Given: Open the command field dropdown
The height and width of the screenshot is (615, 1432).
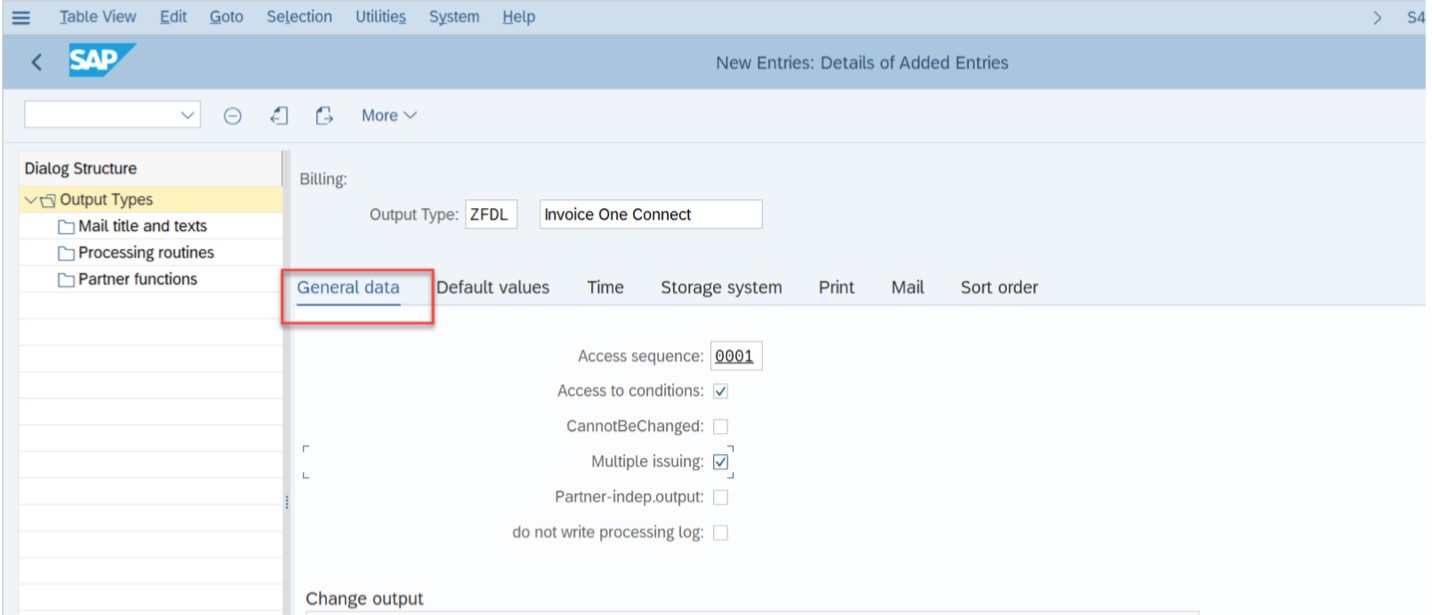Looking at the screenshot, I should coord(187,116).
